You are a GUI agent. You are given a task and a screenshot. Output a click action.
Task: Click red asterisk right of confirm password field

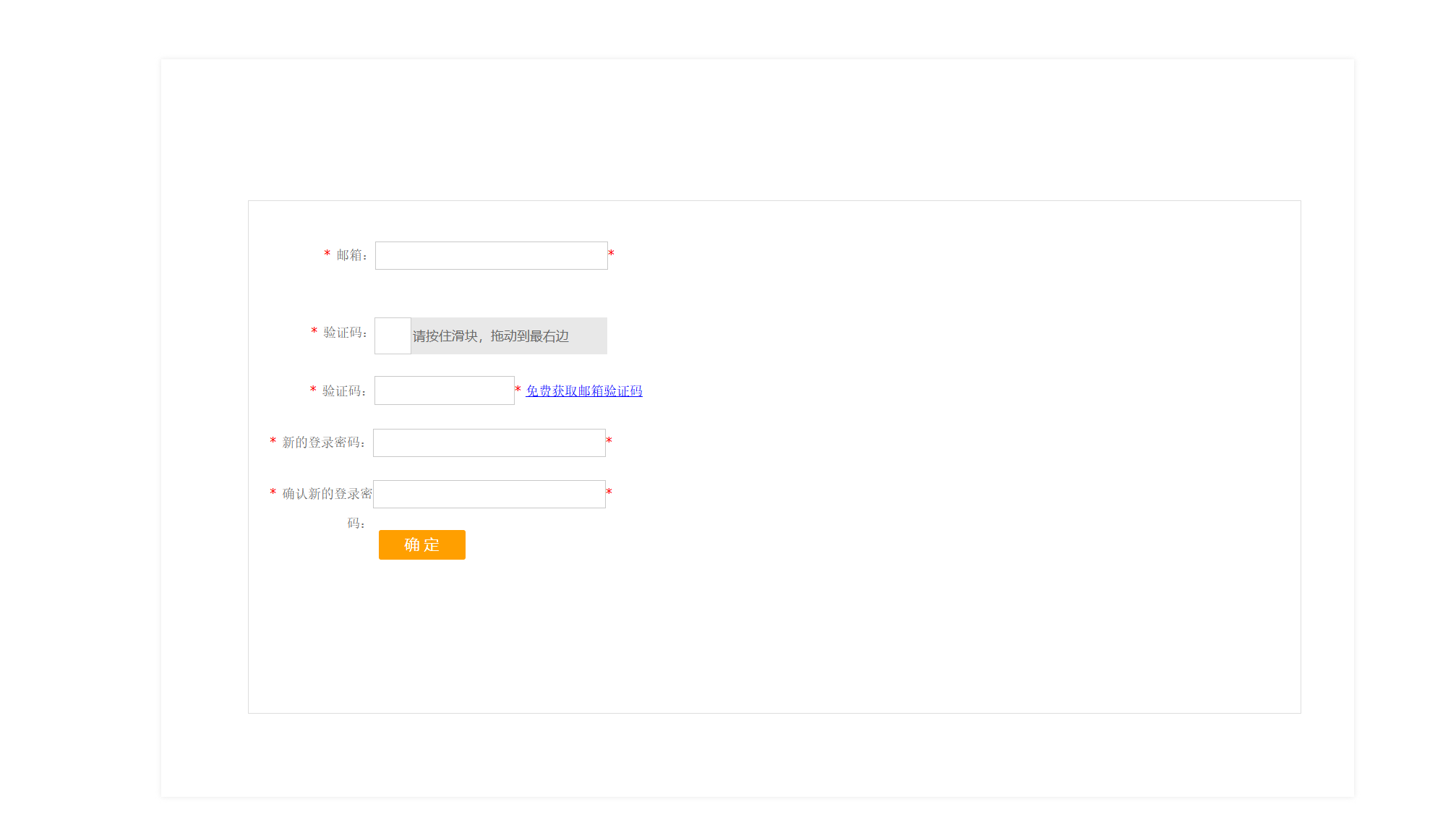point(609,492)
